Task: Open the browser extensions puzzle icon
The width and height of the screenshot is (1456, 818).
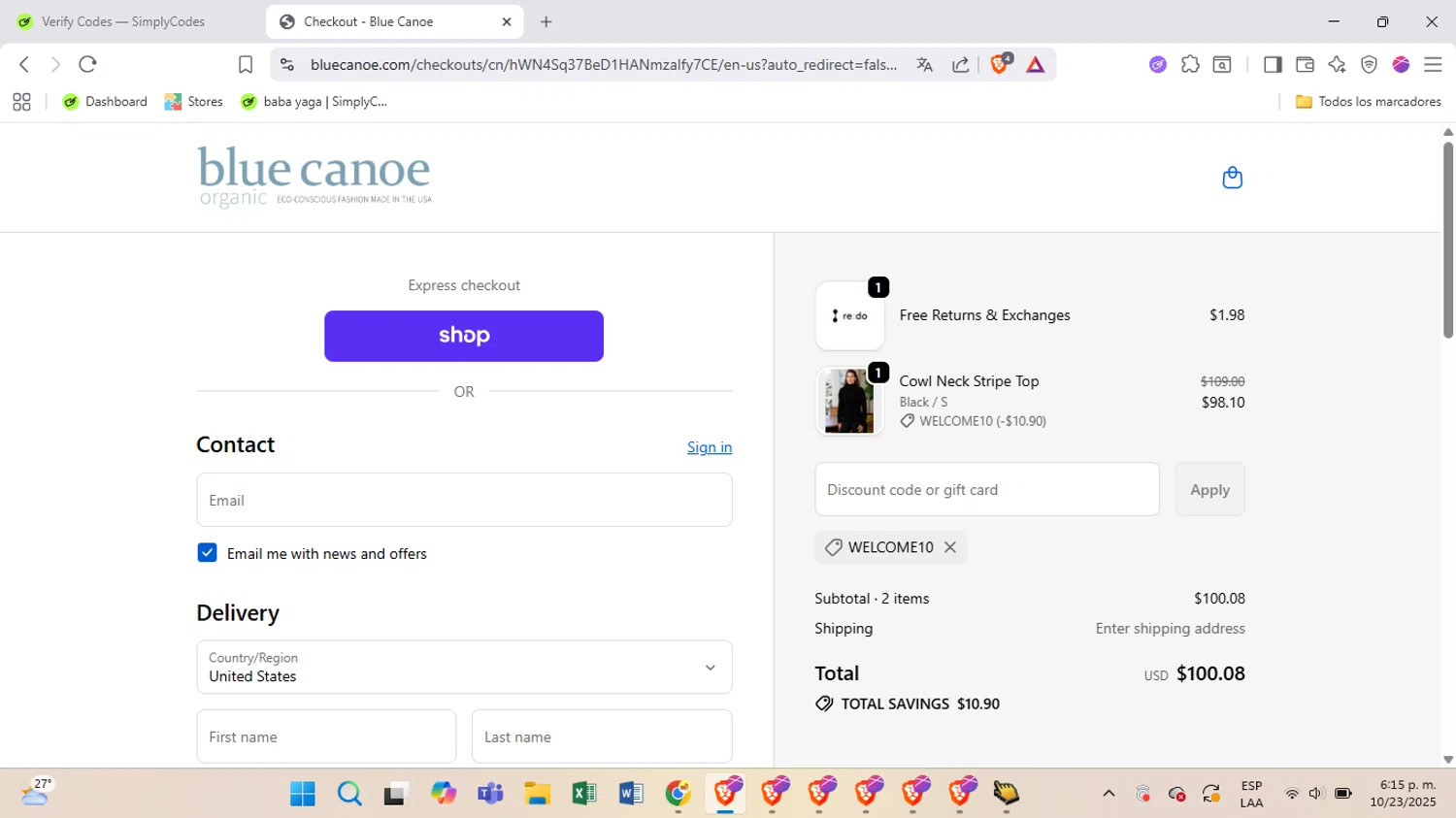Action: tap(1190, 64)
